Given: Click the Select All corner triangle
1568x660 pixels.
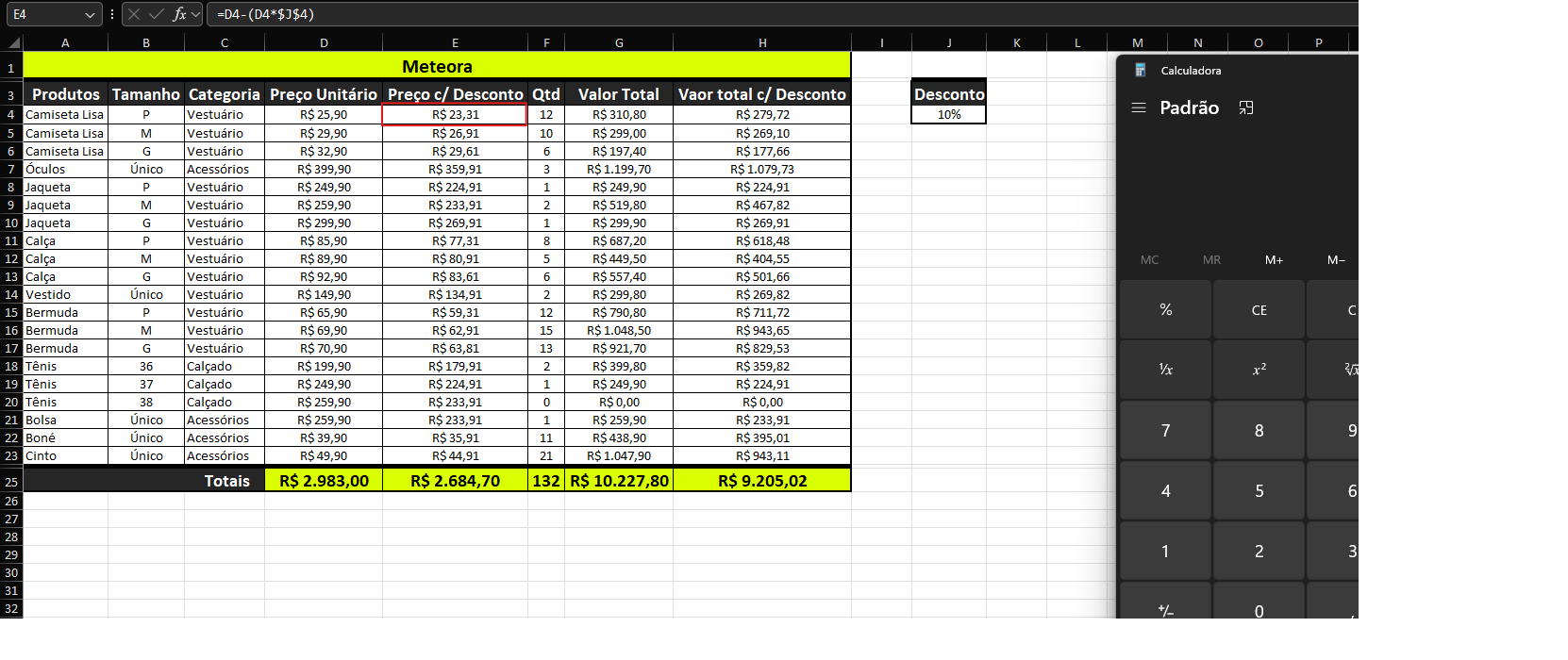Looking at the screenshot, I should pyautogui.click(x=13, y=42).
